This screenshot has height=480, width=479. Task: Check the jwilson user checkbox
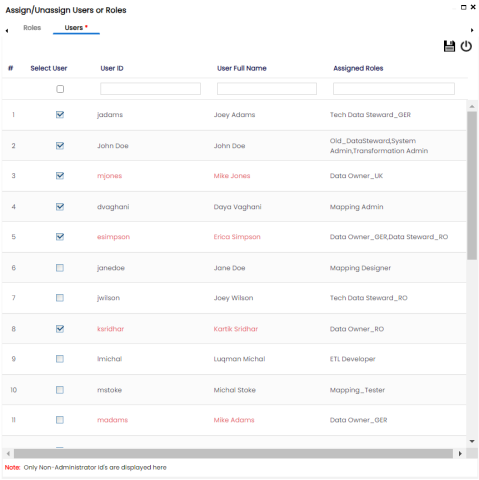60,298
